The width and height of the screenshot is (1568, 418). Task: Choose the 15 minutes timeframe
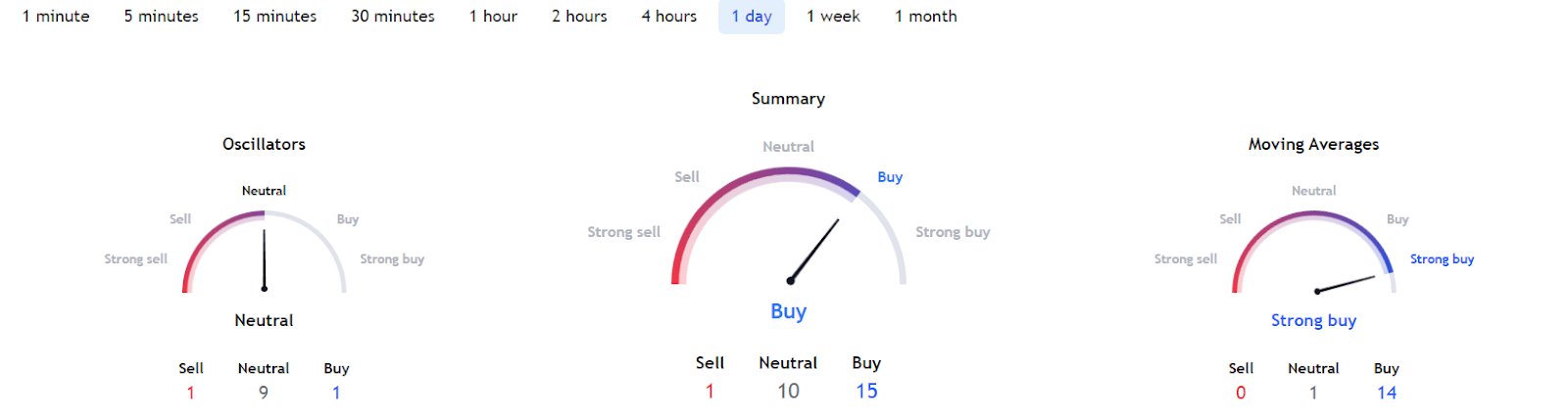click(274, 17)
